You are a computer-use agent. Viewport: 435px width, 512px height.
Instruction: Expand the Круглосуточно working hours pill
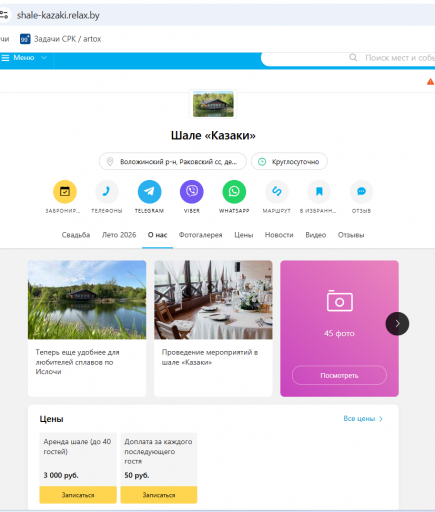(x=289, y=162)
